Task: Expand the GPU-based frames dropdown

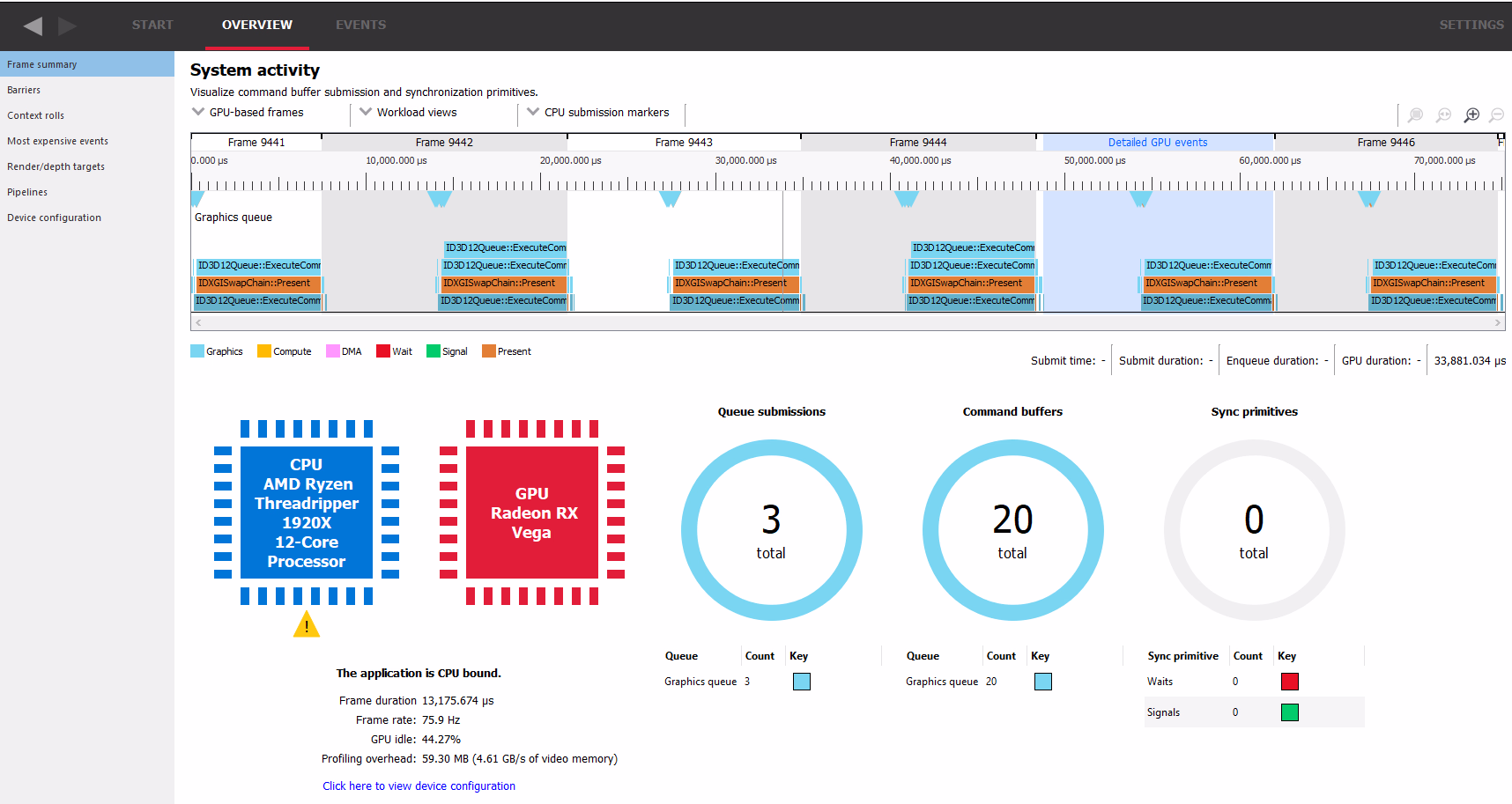Action: point(248,113)
